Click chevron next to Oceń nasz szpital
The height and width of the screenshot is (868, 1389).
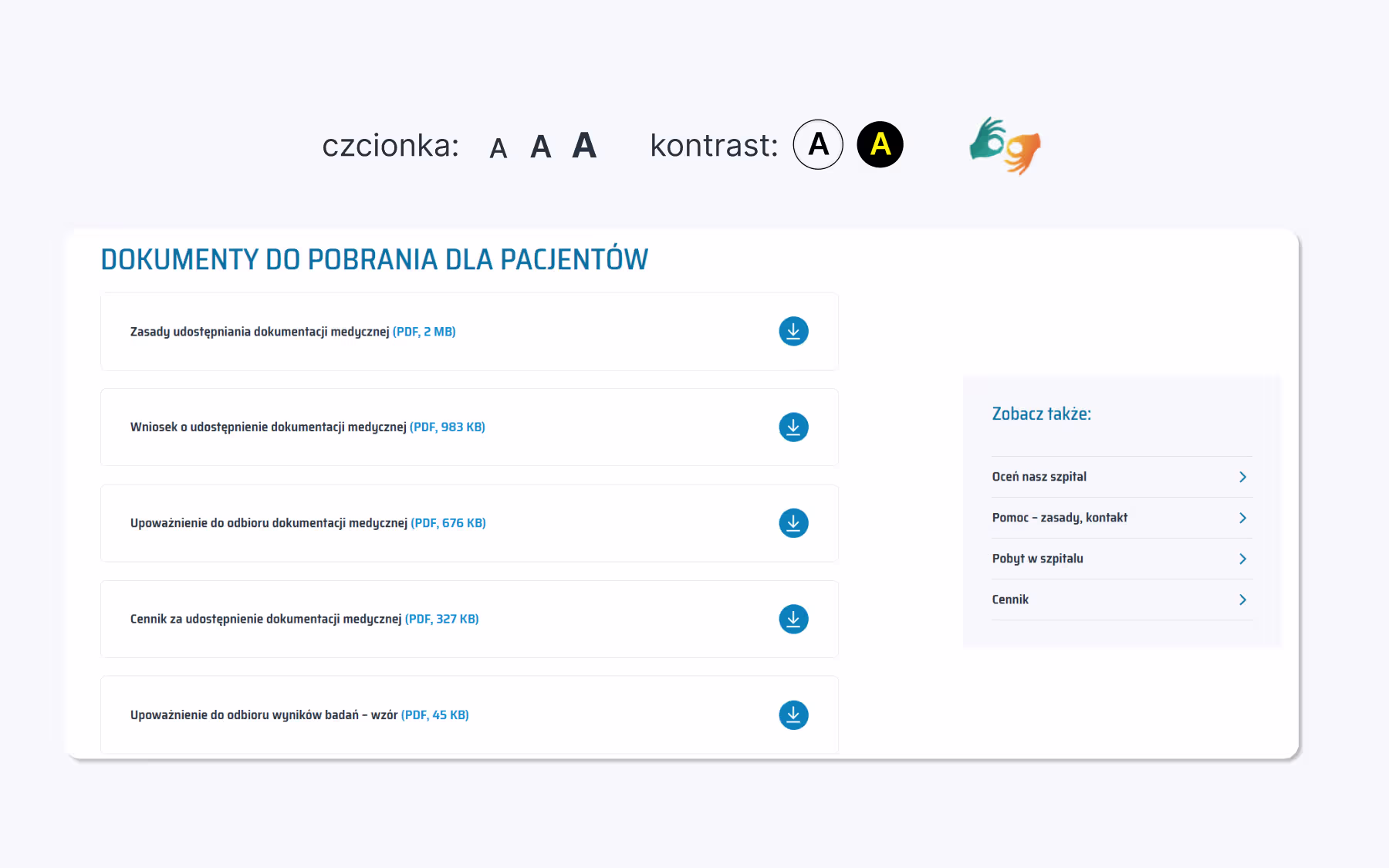tap(1242, 477)
